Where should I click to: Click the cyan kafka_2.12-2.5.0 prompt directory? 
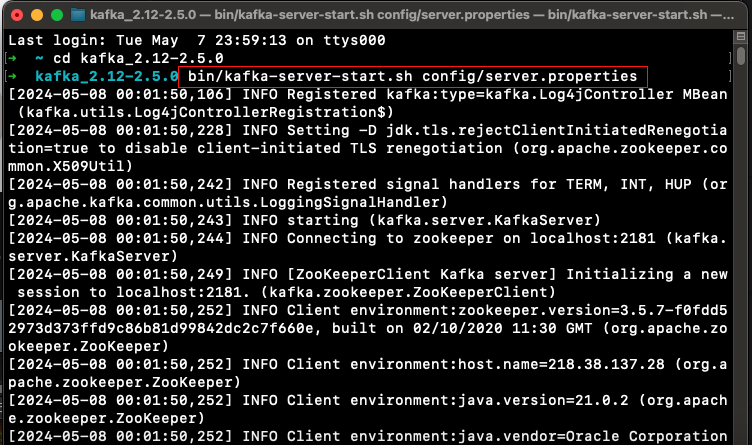click(106, 76)
